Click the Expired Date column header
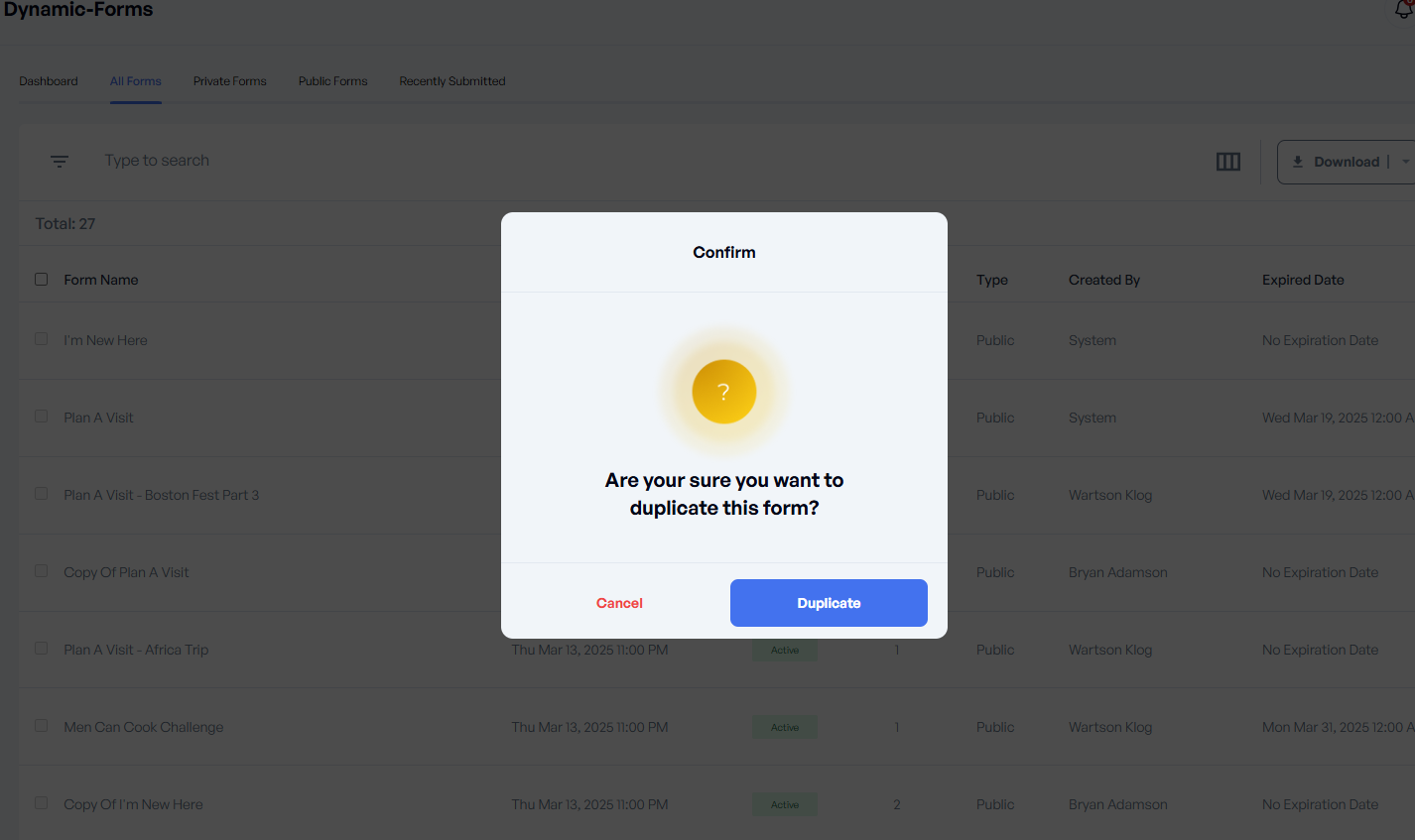The width and height of the screenshot is (1415, 840). click(1302, 280)
